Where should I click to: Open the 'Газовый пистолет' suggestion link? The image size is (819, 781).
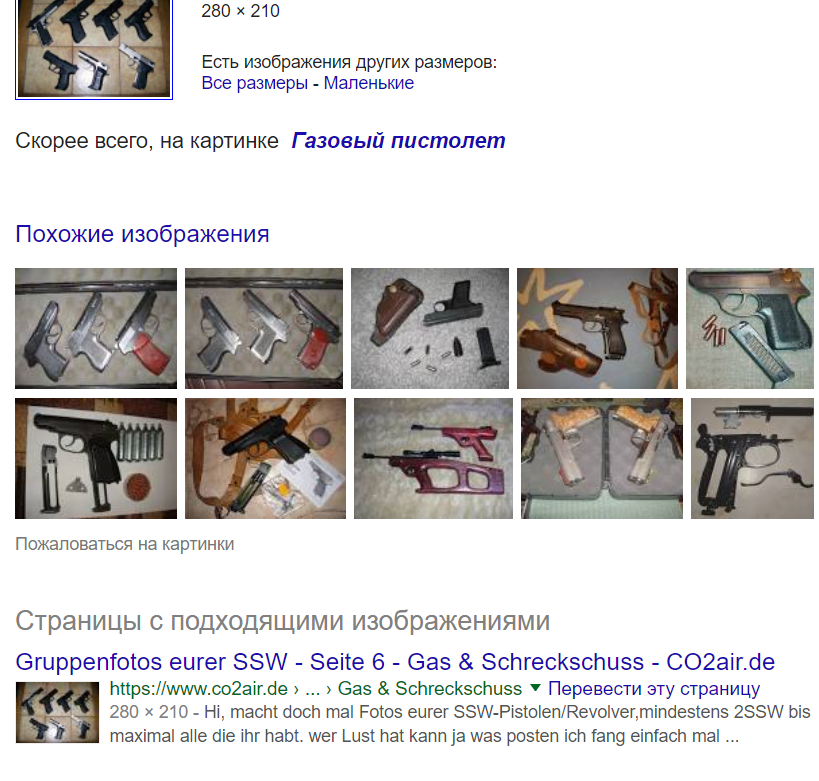(398, 141)
